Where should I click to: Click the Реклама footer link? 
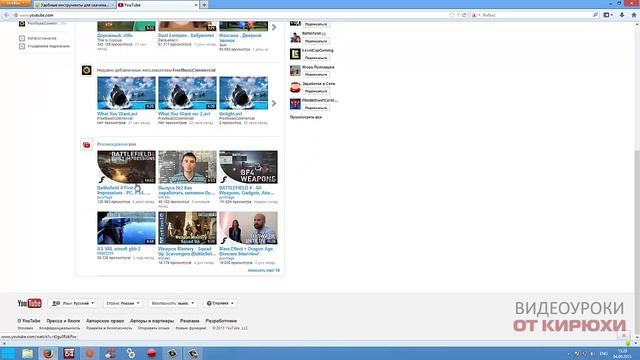tap(190, 321)
